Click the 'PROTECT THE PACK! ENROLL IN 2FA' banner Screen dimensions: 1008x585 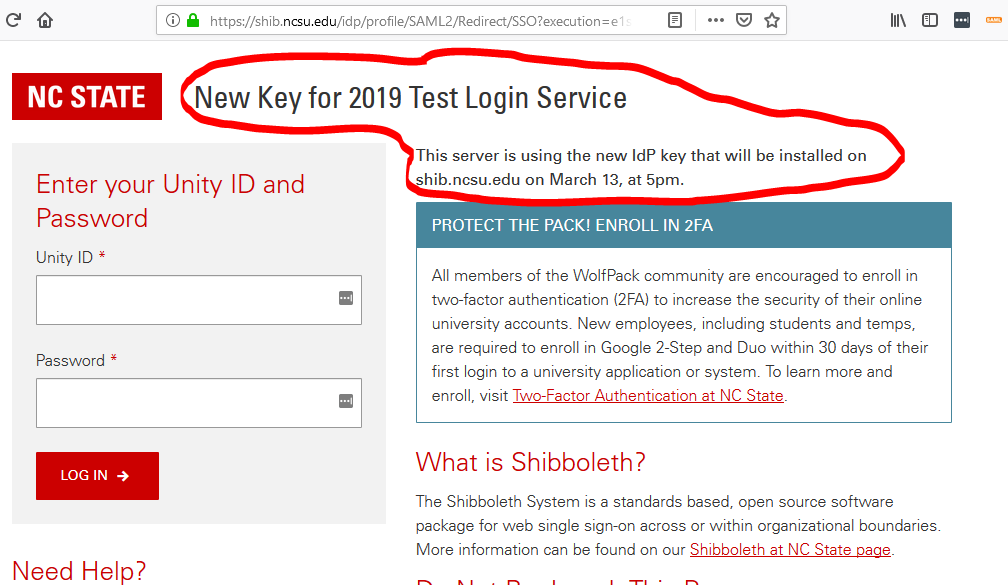(x=683, y=225)
